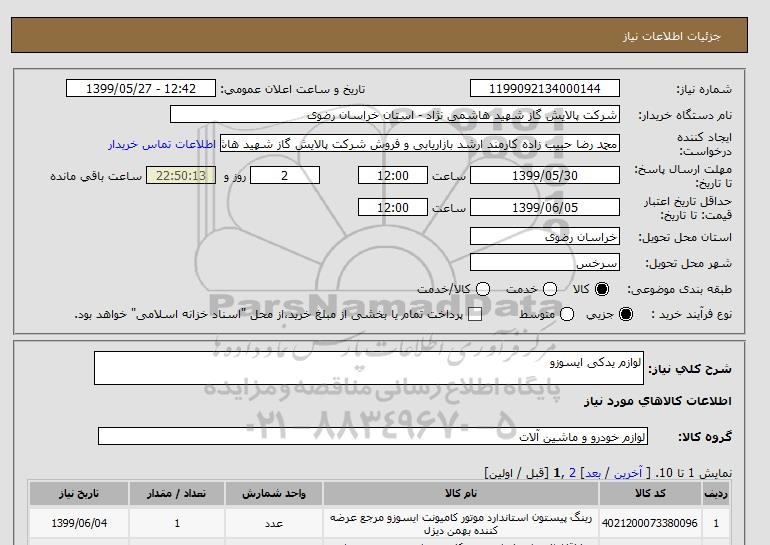This screenshot has width=770, height=545.
Task: Click the استان محل تحویل field
Action: 545,237
